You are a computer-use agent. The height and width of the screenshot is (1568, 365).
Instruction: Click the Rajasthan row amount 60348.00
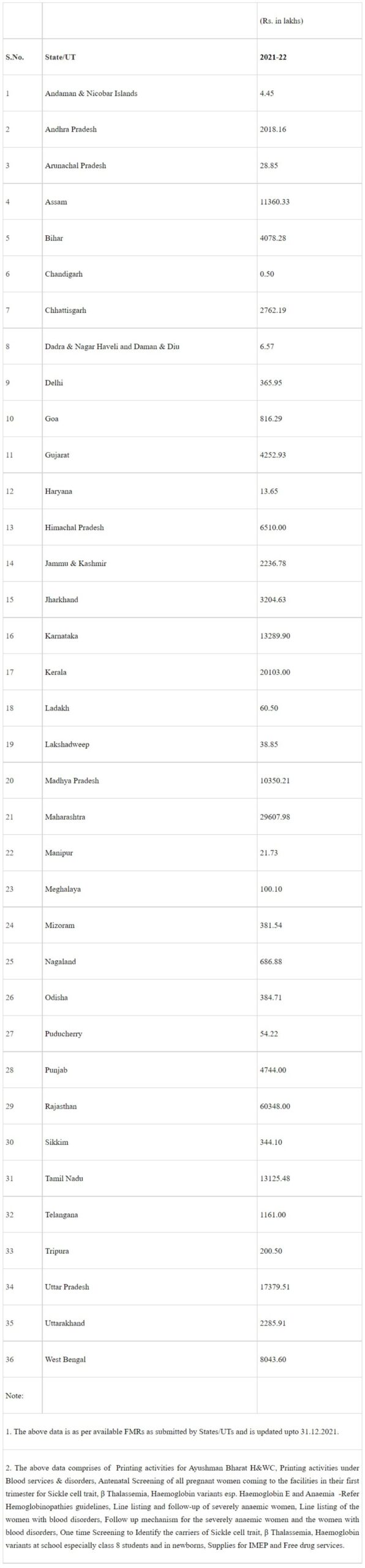coord(275,1106)
